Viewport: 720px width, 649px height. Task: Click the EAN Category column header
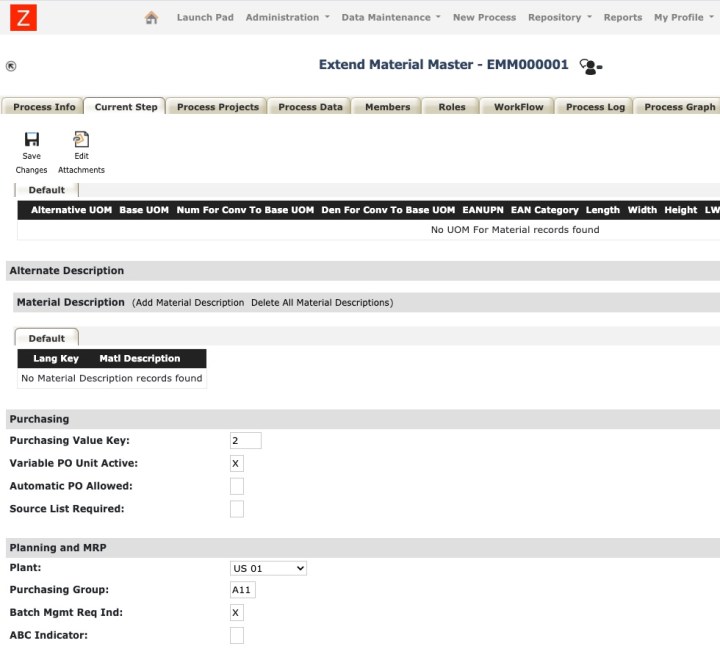click(545, 210)
